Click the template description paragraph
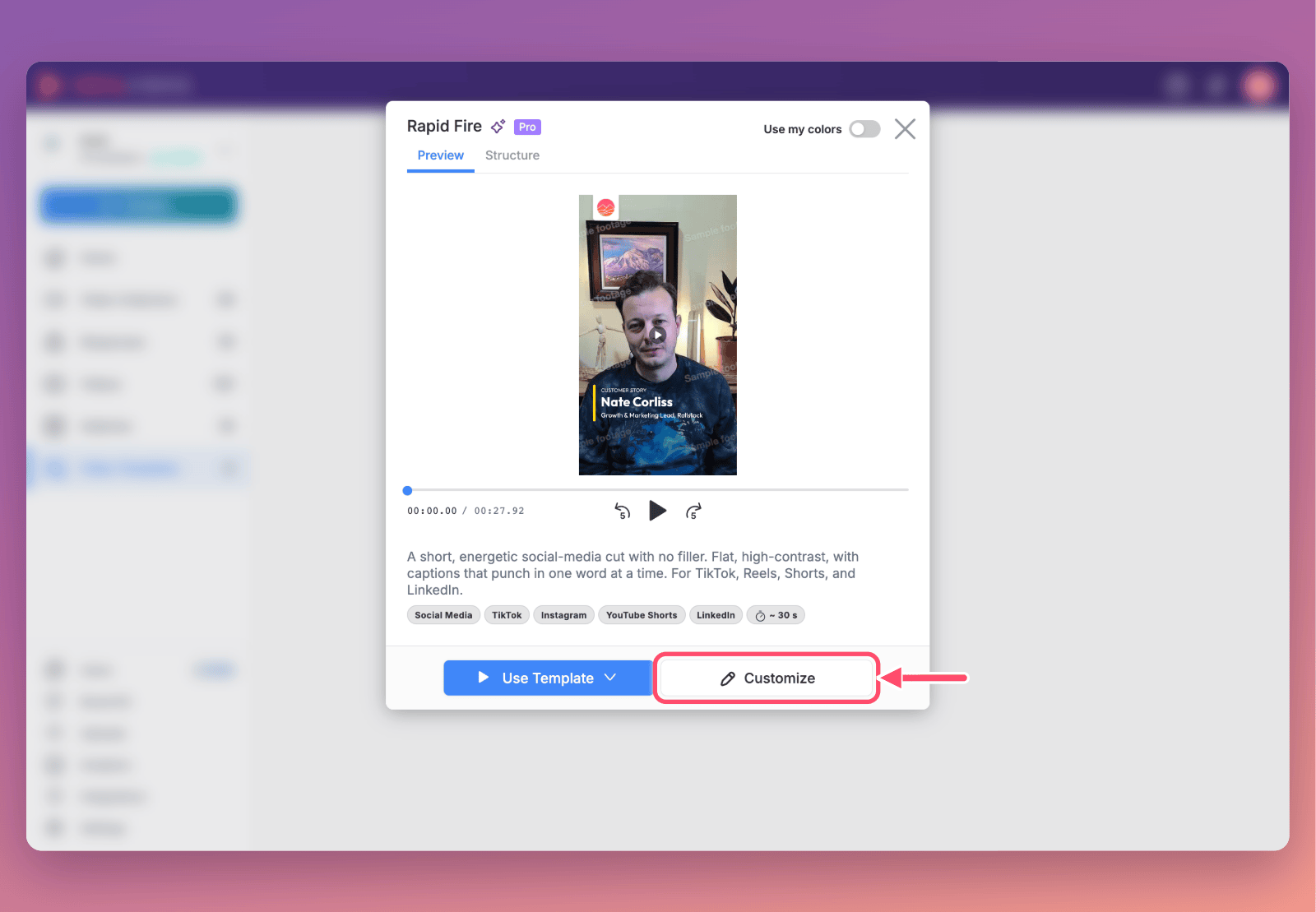The width and height of the screenshot is (1316, 912). (x=633, y=573)
